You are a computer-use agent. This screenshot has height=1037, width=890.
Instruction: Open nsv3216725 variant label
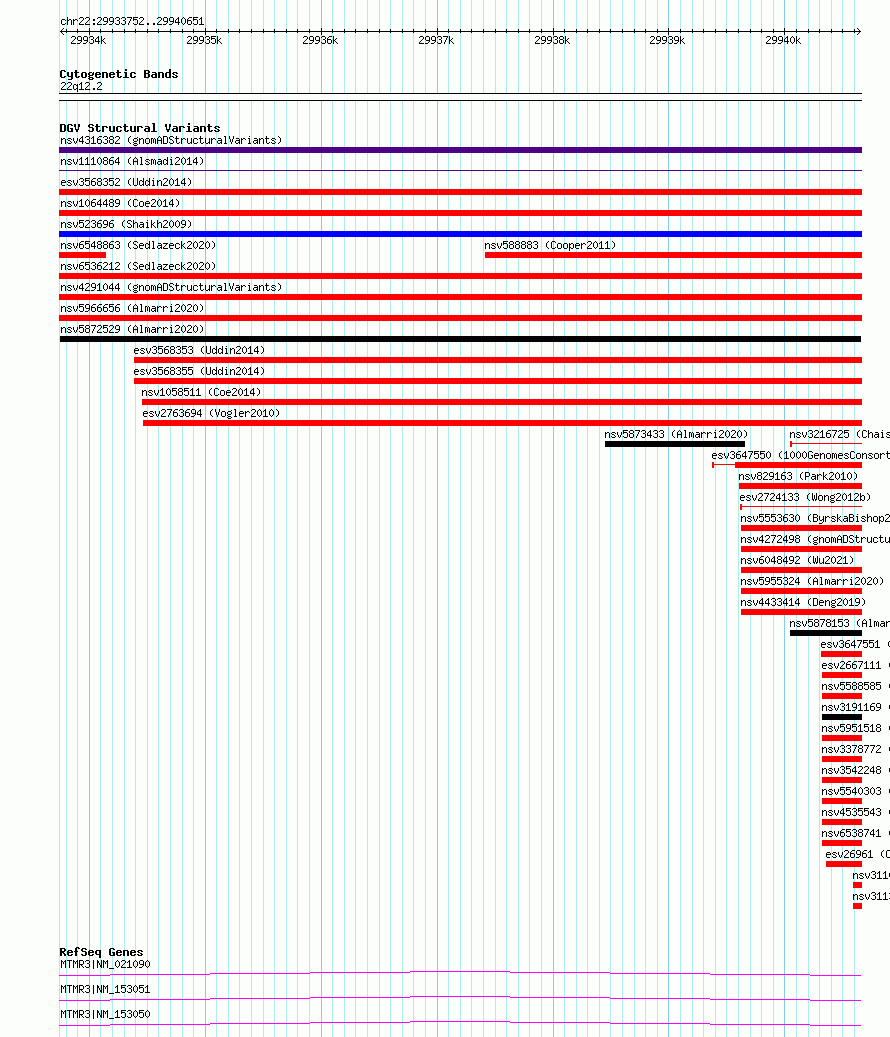[839, 435]
